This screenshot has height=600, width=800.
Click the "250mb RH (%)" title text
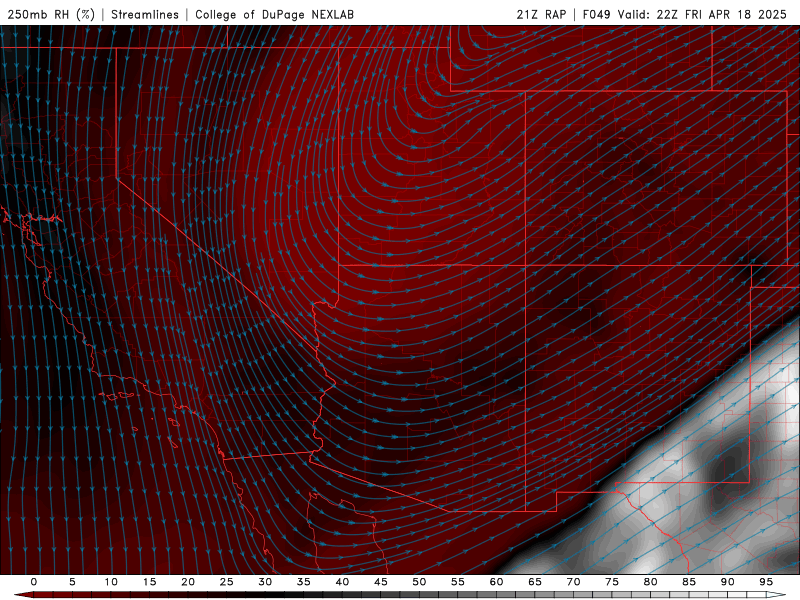click(51, 14)
